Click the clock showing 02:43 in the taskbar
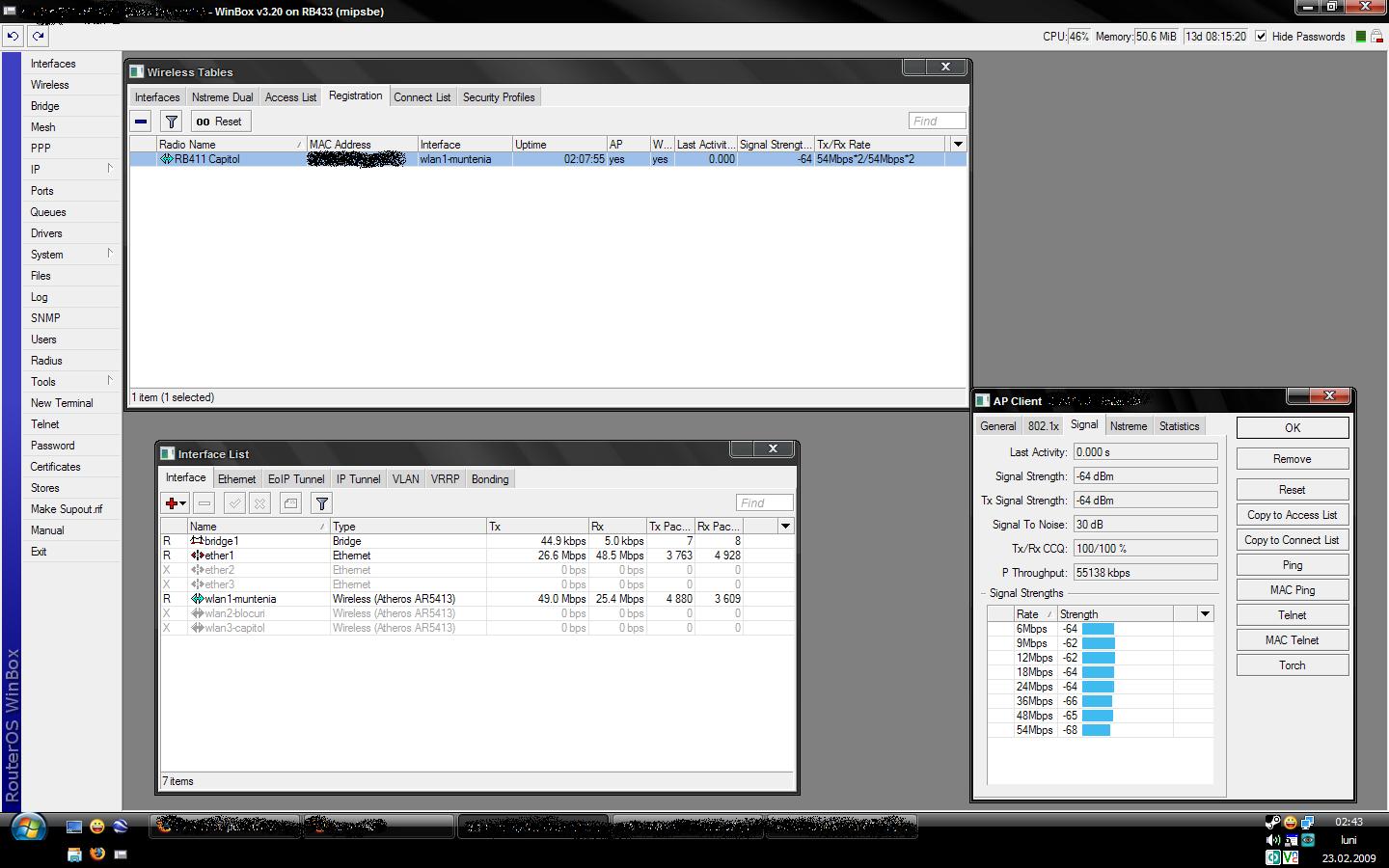Screen dimensions: 1389x868 [1349, 823]
